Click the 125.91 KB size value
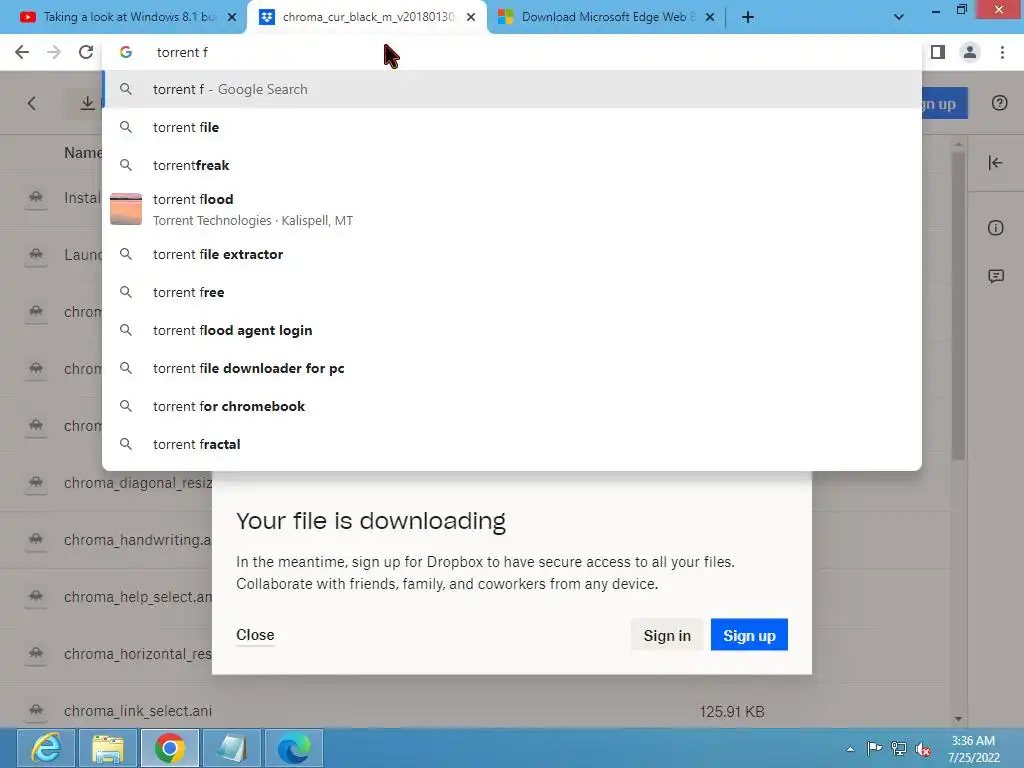The width and height of the screenshot is (1024, 768). [731, 711]
